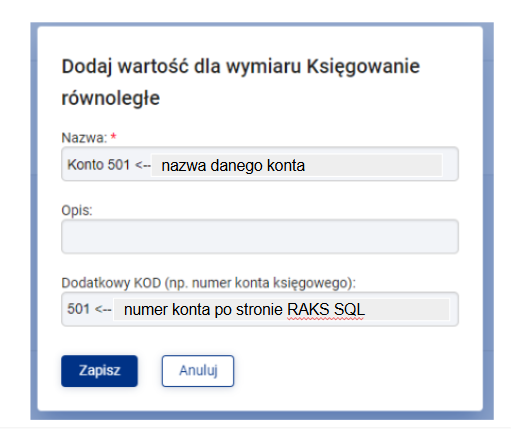Viewport: 517px width, 433px height.
Task: Click the word 'równoległe' in the heading
Action: 111,98
